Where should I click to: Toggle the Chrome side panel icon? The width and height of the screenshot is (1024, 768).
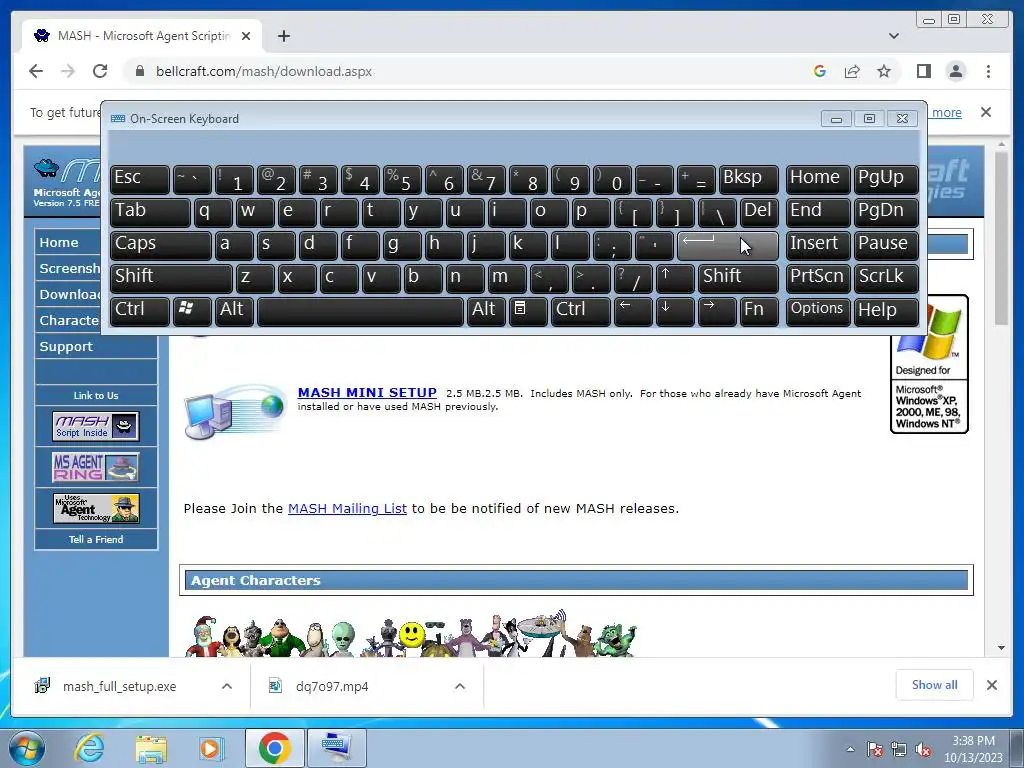[x=923, y=71]
